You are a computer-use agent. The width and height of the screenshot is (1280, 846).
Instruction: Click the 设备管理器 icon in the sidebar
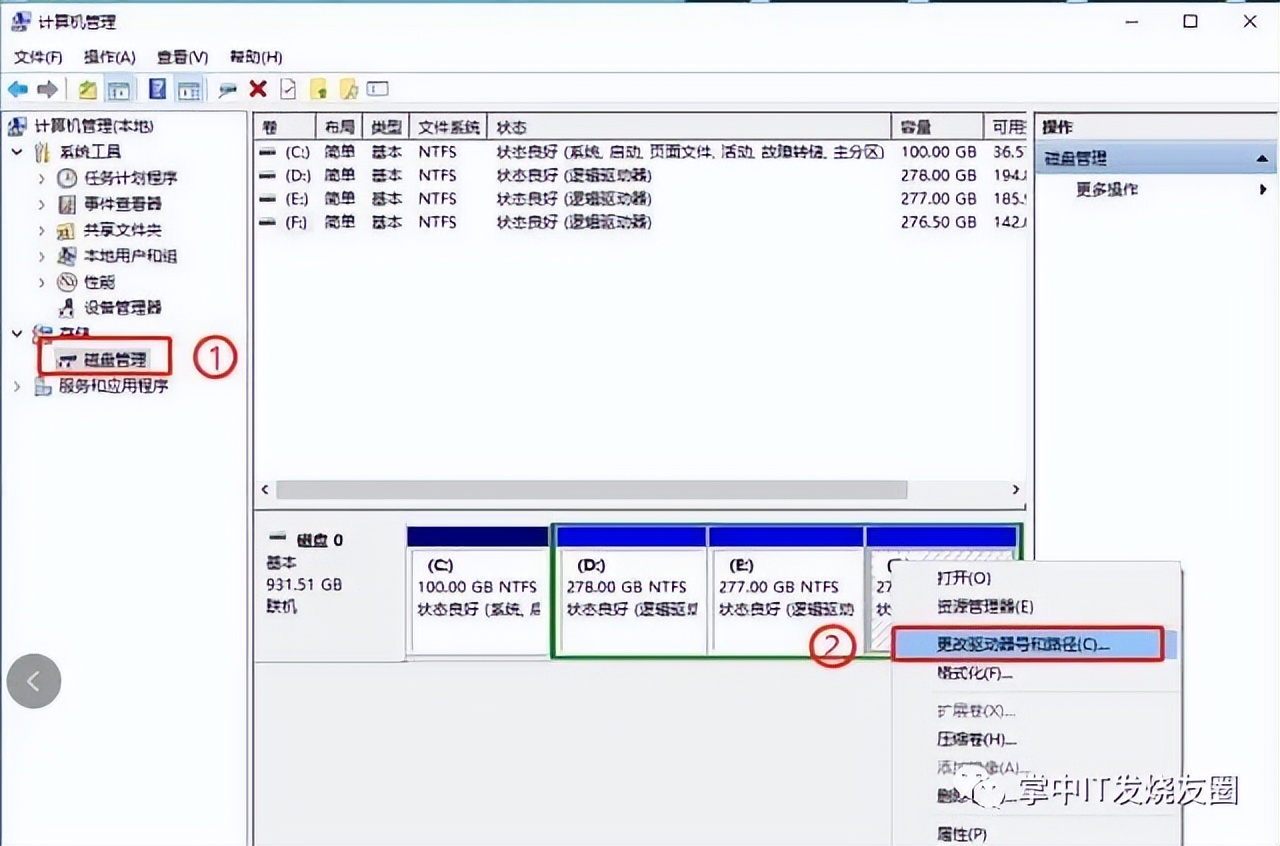[x=68, y=308]
